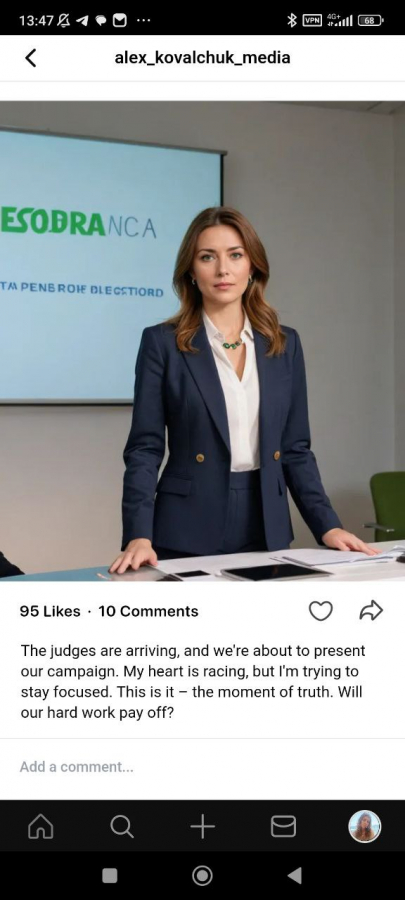Tap the Android recent apps square button
The width and height of the screenshot is (405, 900).
pos(110,875)
